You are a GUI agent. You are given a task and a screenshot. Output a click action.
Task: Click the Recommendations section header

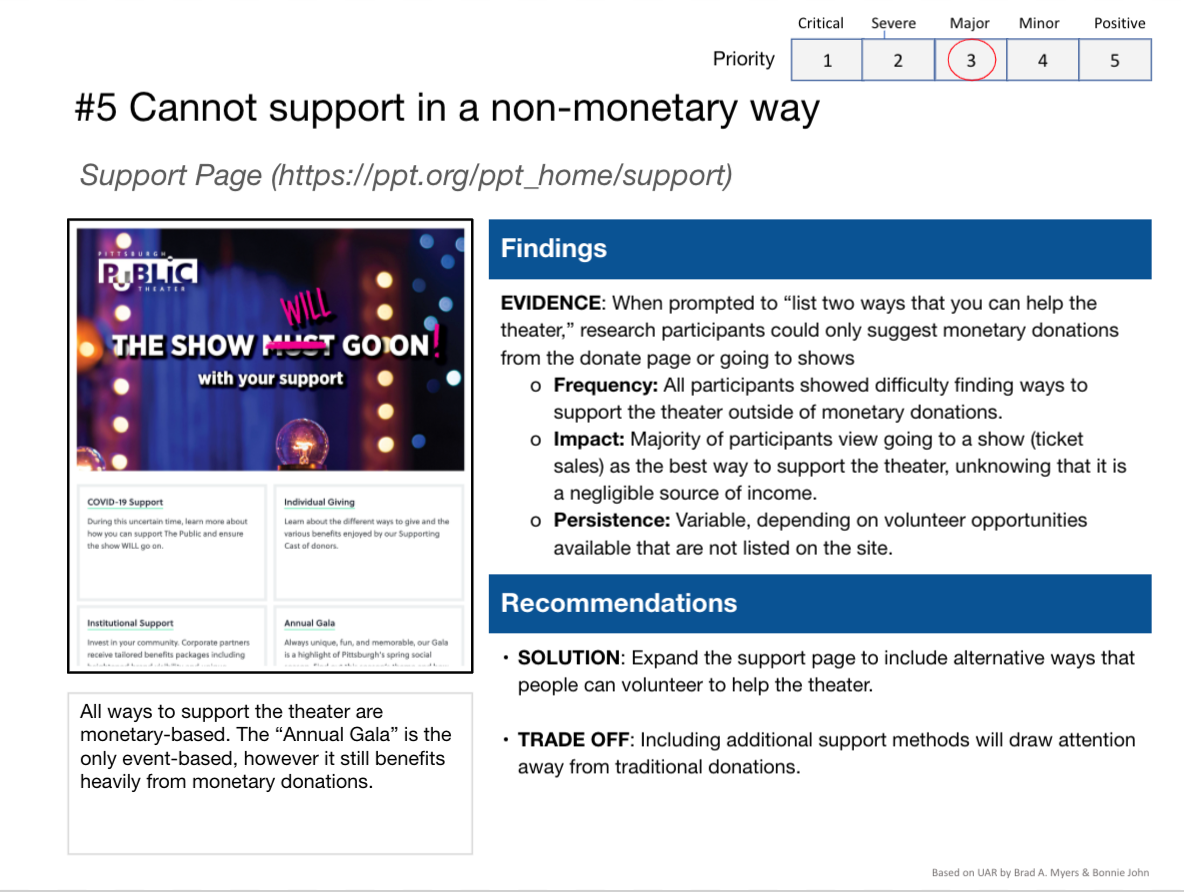pyautogui.click(x=820, y=603)
